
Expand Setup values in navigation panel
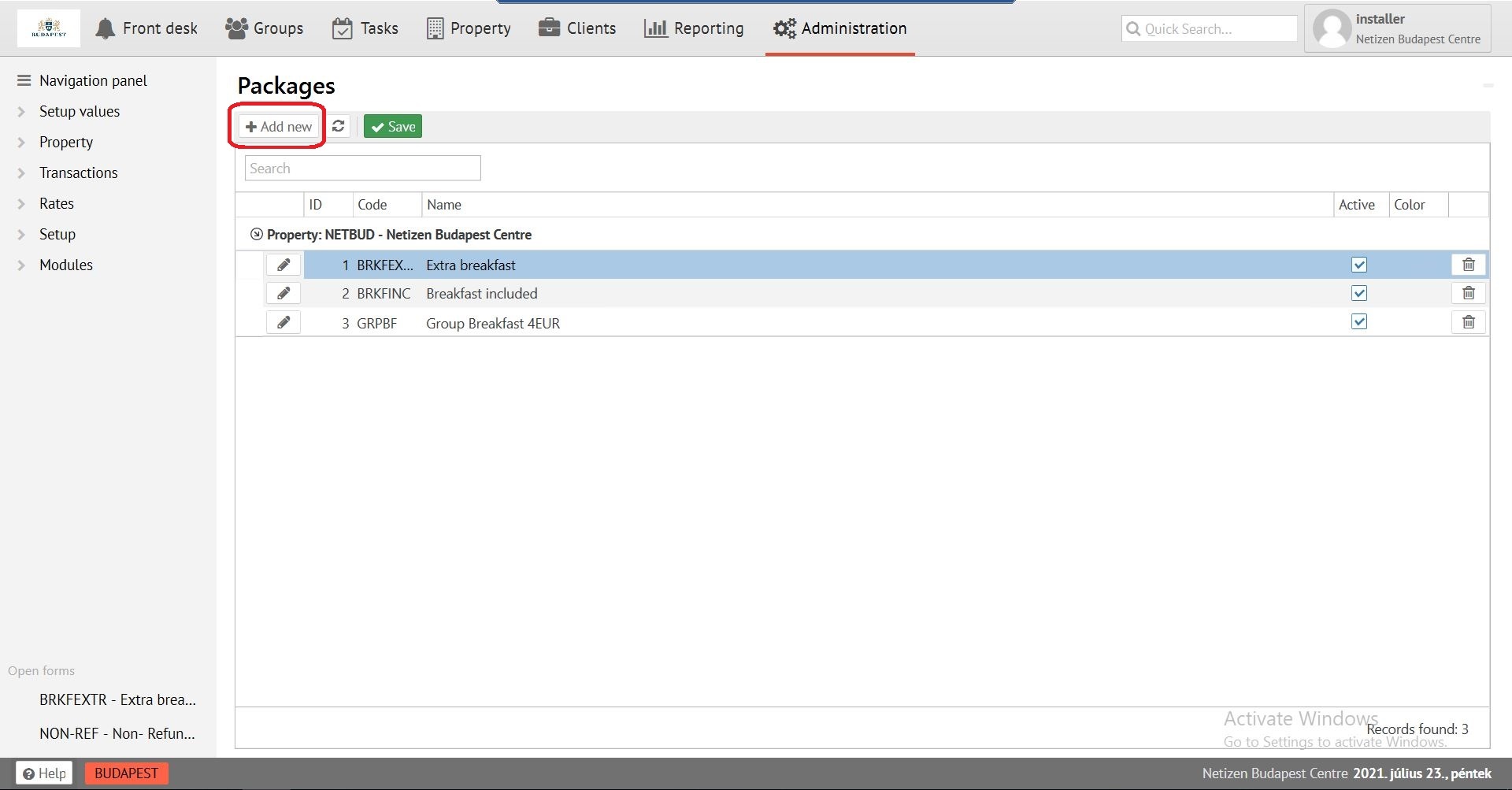coord(21,112)
